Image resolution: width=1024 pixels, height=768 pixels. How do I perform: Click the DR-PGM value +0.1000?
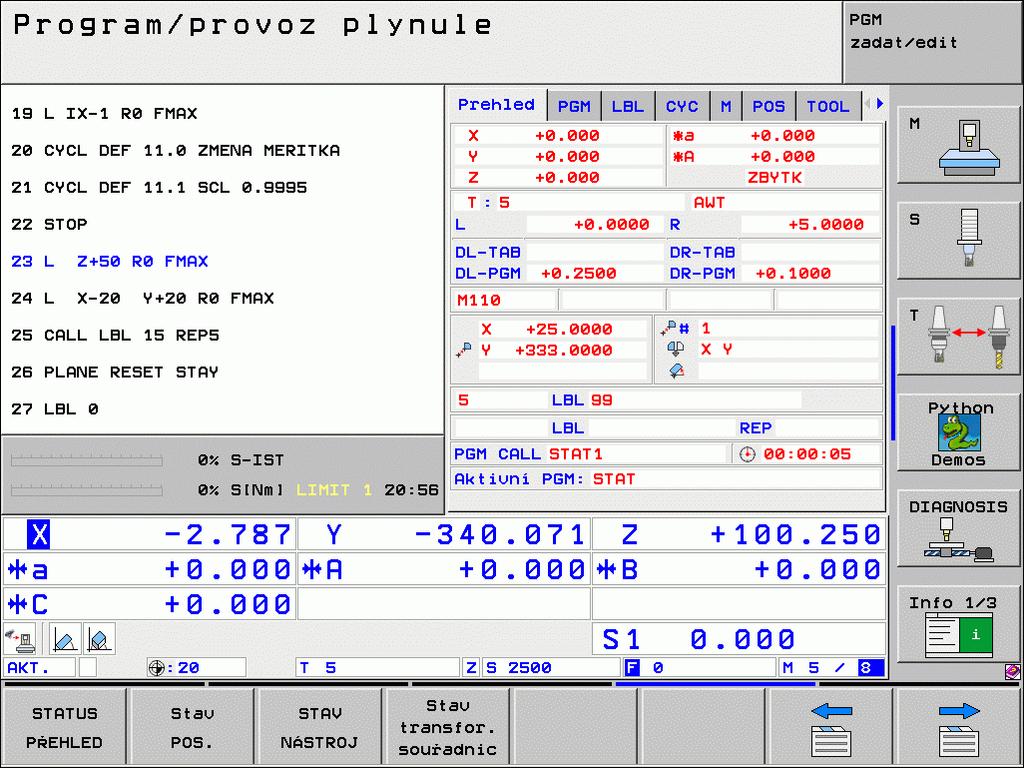tap(793, 274)
